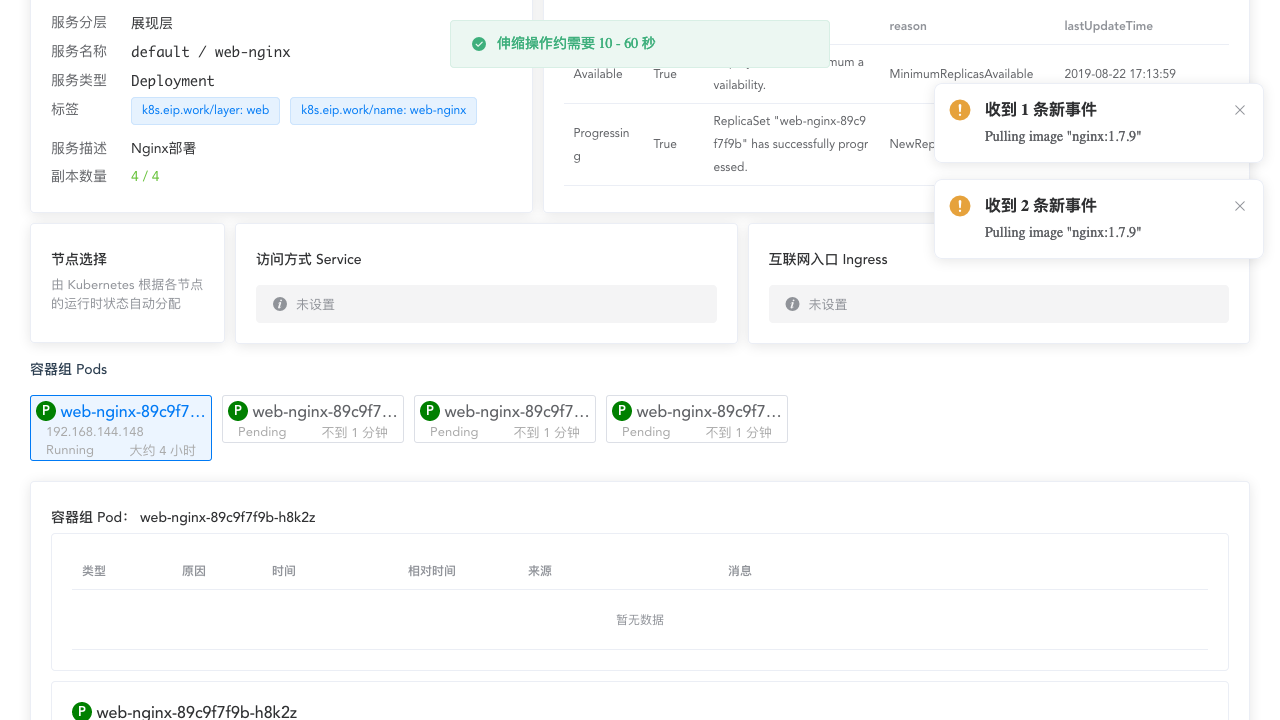
Task: Dismiss the '收到 2 条新事件' notification
Action: pyautogui.click(x=1240, y=206)
